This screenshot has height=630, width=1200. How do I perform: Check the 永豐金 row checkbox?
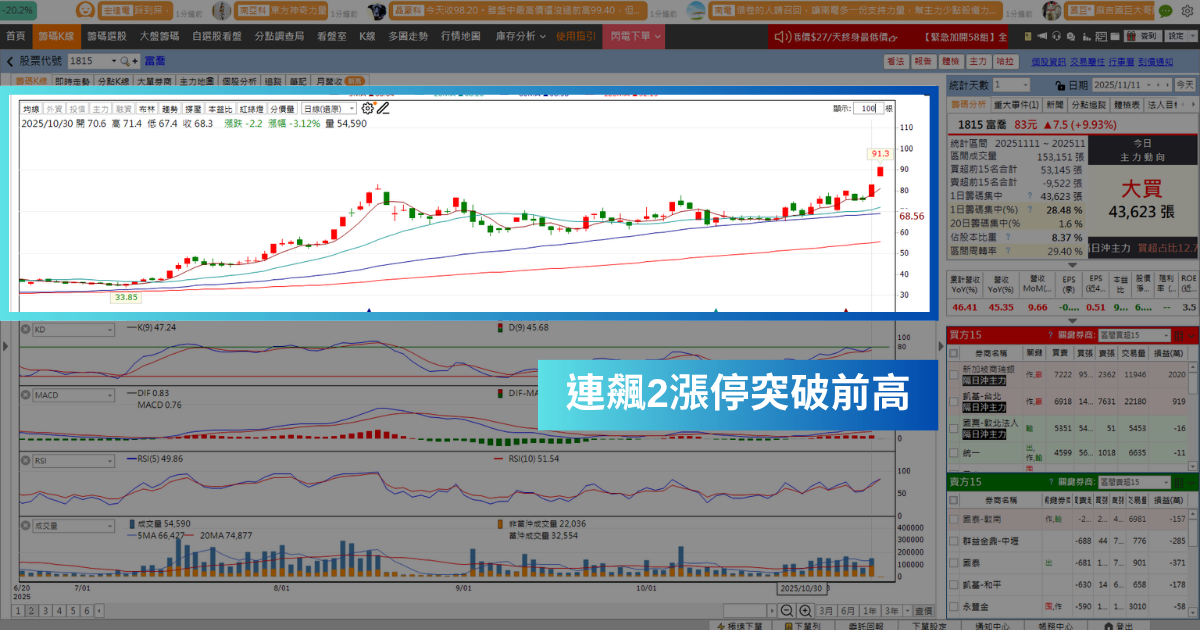(955, 607)
